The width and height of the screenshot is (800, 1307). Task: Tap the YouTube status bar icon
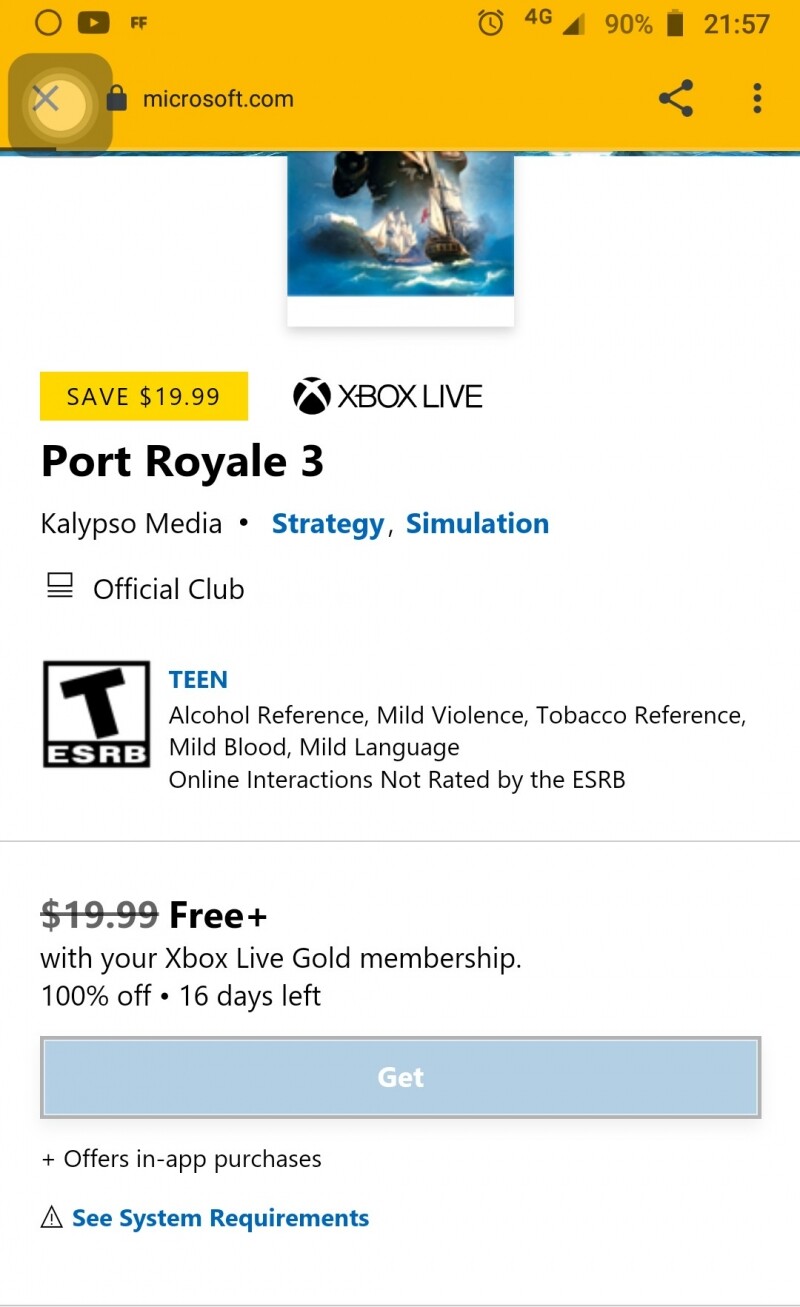(x=93, y=23)
